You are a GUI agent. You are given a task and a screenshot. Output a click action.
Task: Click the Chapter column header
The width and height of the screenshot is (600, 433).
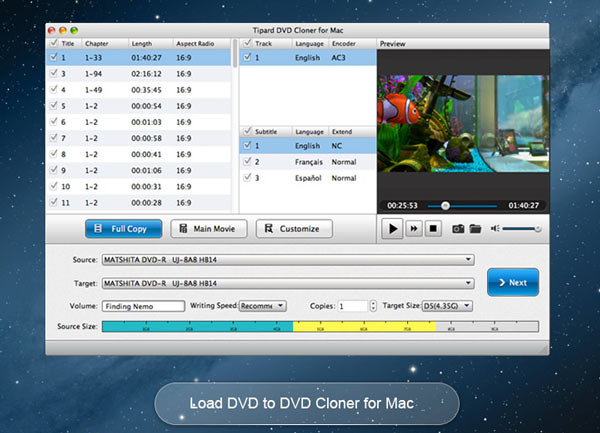105,44
